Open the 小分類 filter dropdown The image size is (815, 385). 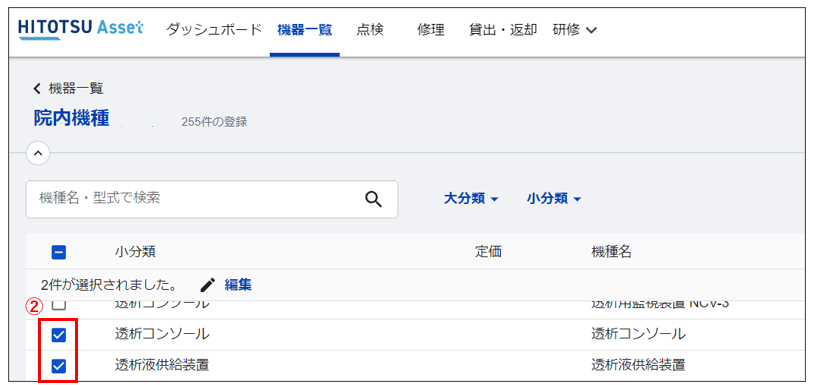(x=554, y=198)
